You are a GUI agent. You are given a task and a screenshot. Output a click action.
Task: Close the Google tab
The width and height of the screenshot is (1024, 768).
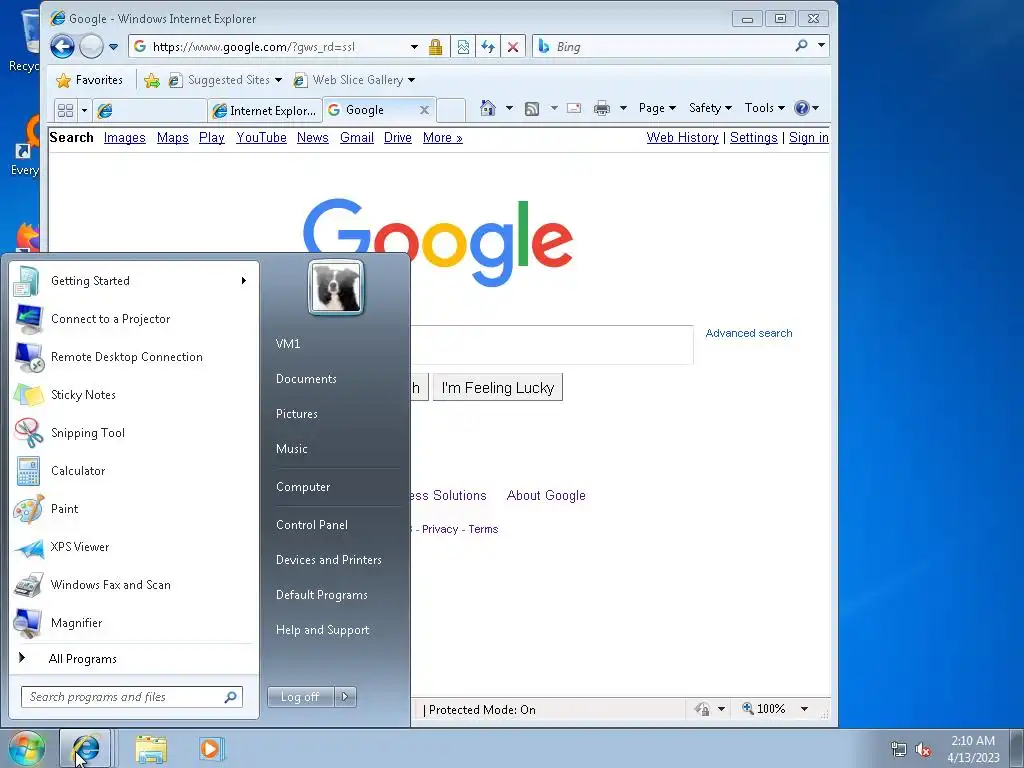click(x=424, y=110)
